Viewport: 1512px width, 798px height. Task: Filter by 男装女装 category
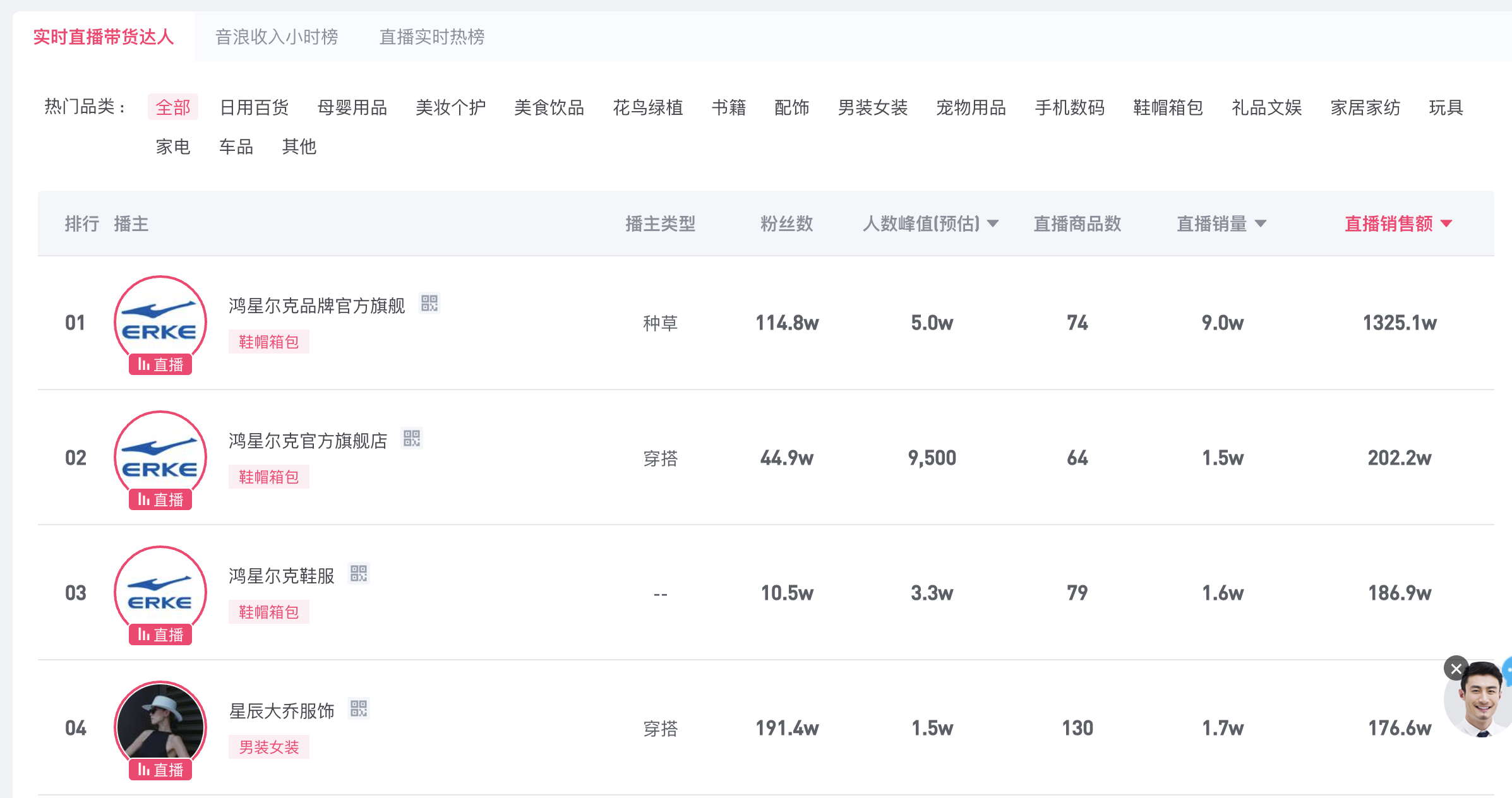coord(873,107)
